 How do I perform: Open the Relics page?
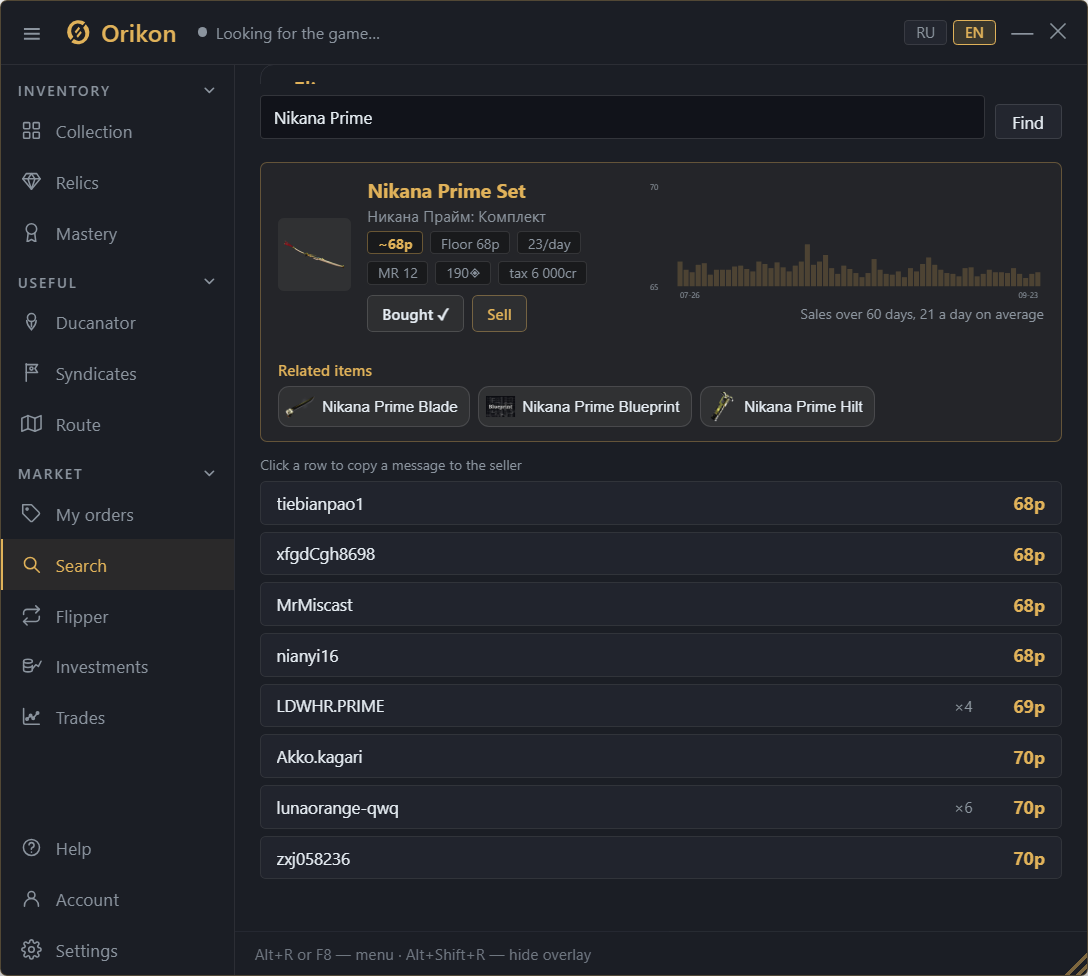[118, 182]
